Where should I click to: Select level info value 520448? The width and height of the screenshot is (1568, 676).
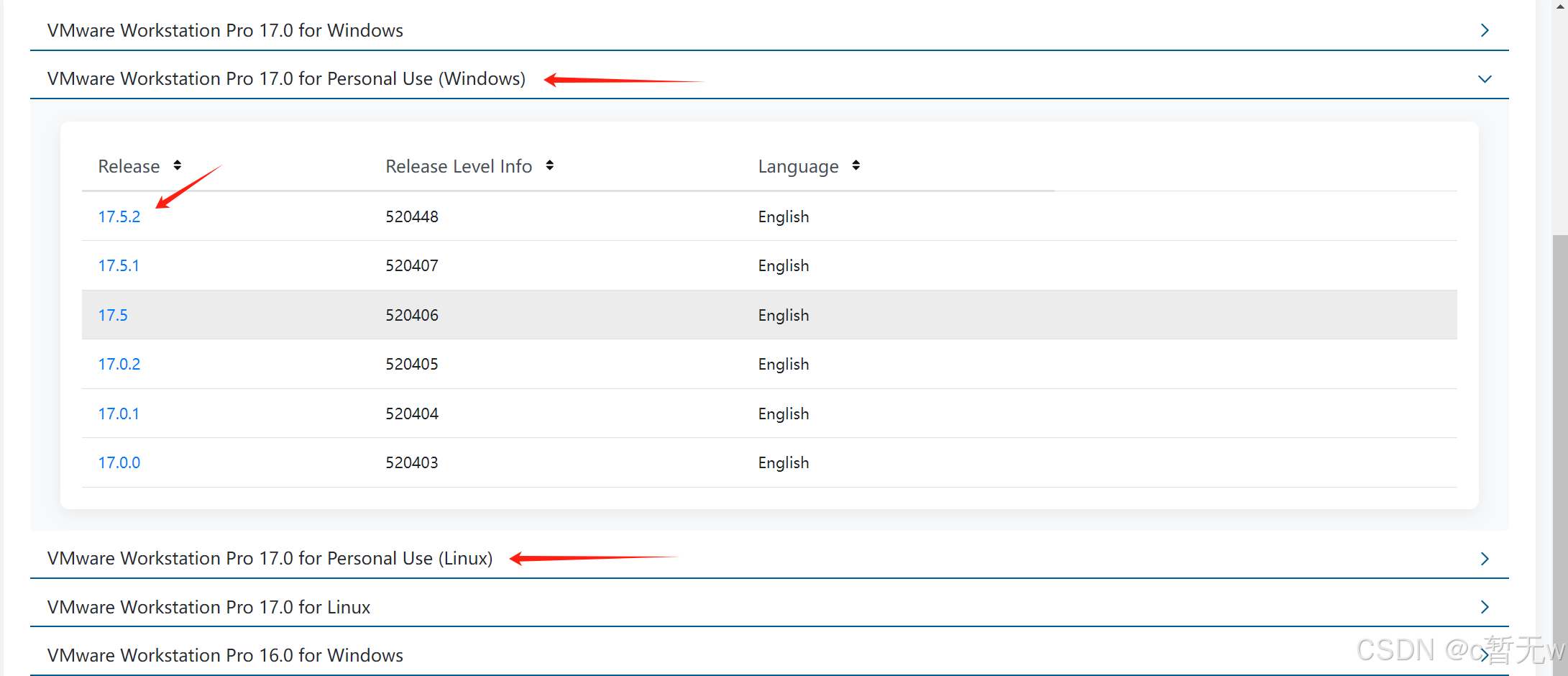coord(412,216)
